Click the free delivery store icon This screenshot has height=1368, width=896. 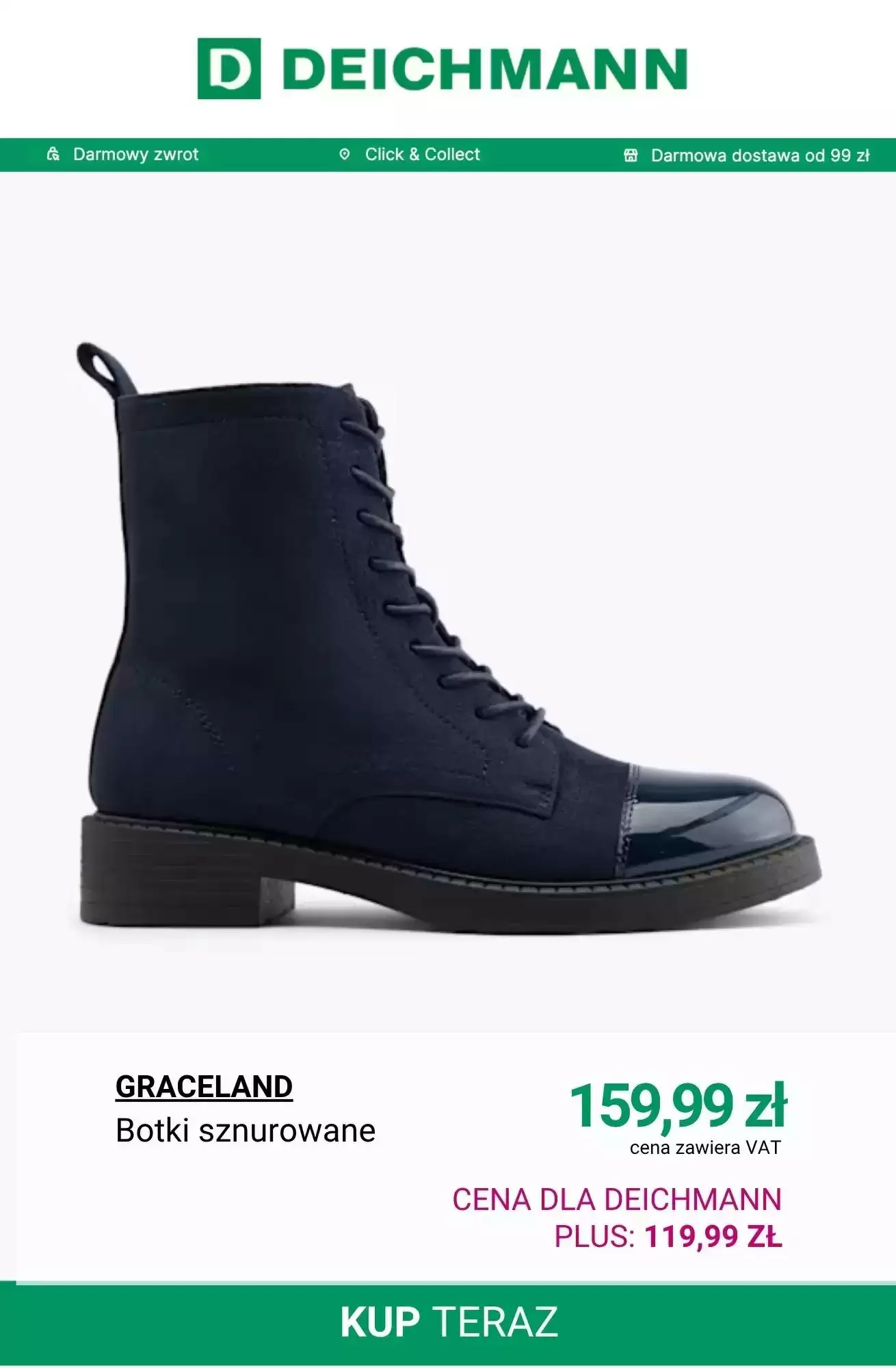[631, 155]
